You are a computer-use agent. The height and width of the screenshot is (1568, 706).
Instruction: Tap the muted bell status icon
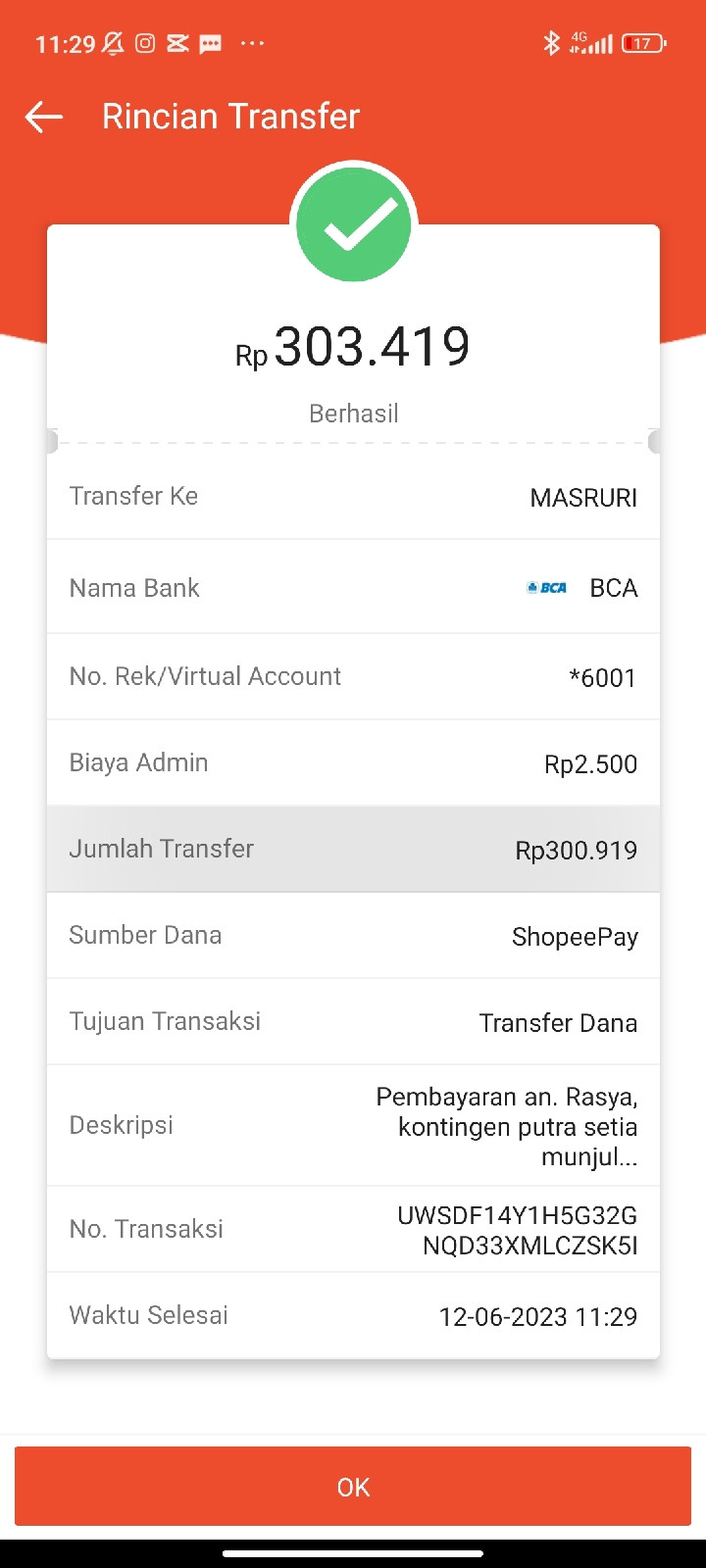tap(113, 43)
